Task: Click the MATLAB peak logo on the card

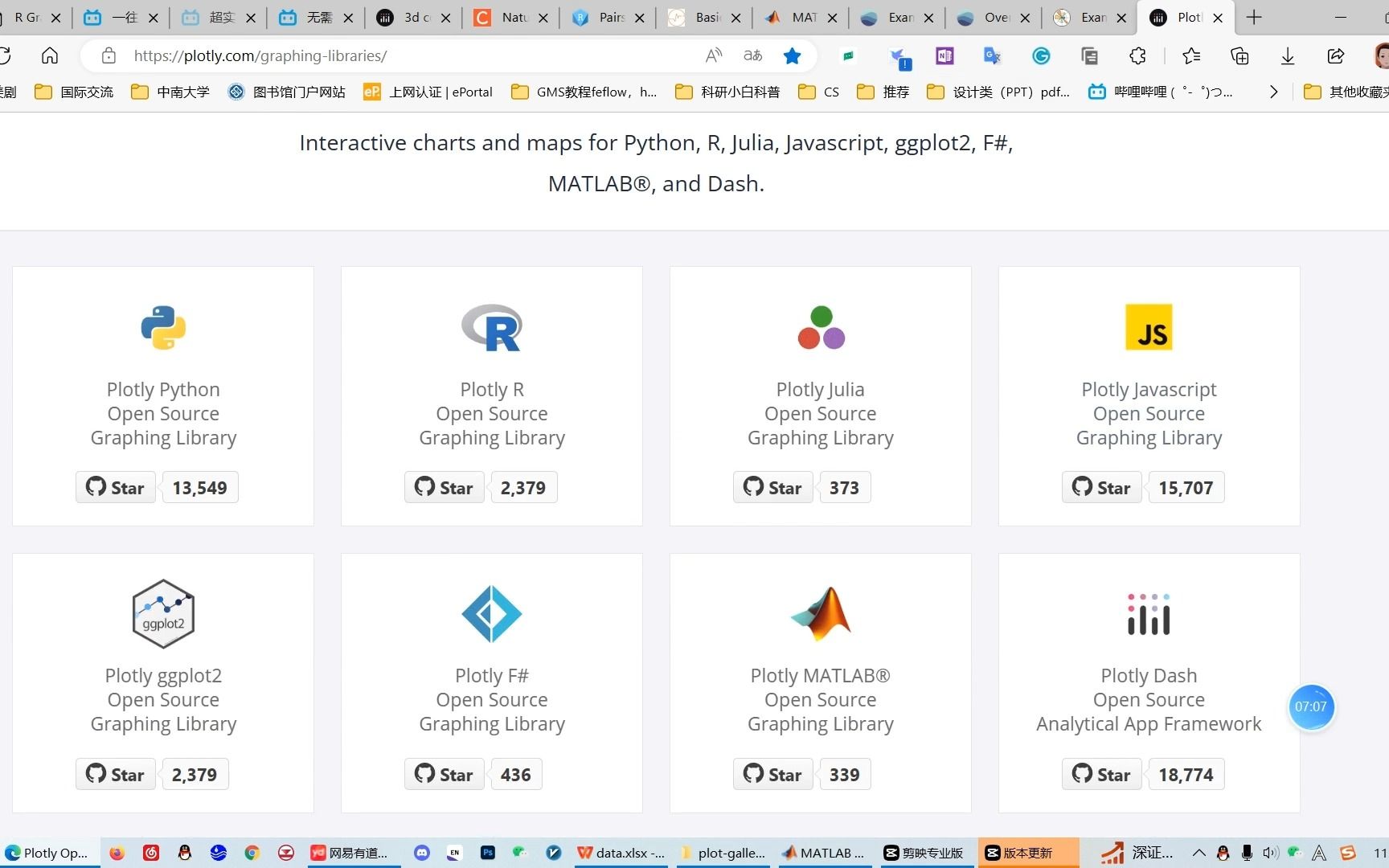Action: 821,614
